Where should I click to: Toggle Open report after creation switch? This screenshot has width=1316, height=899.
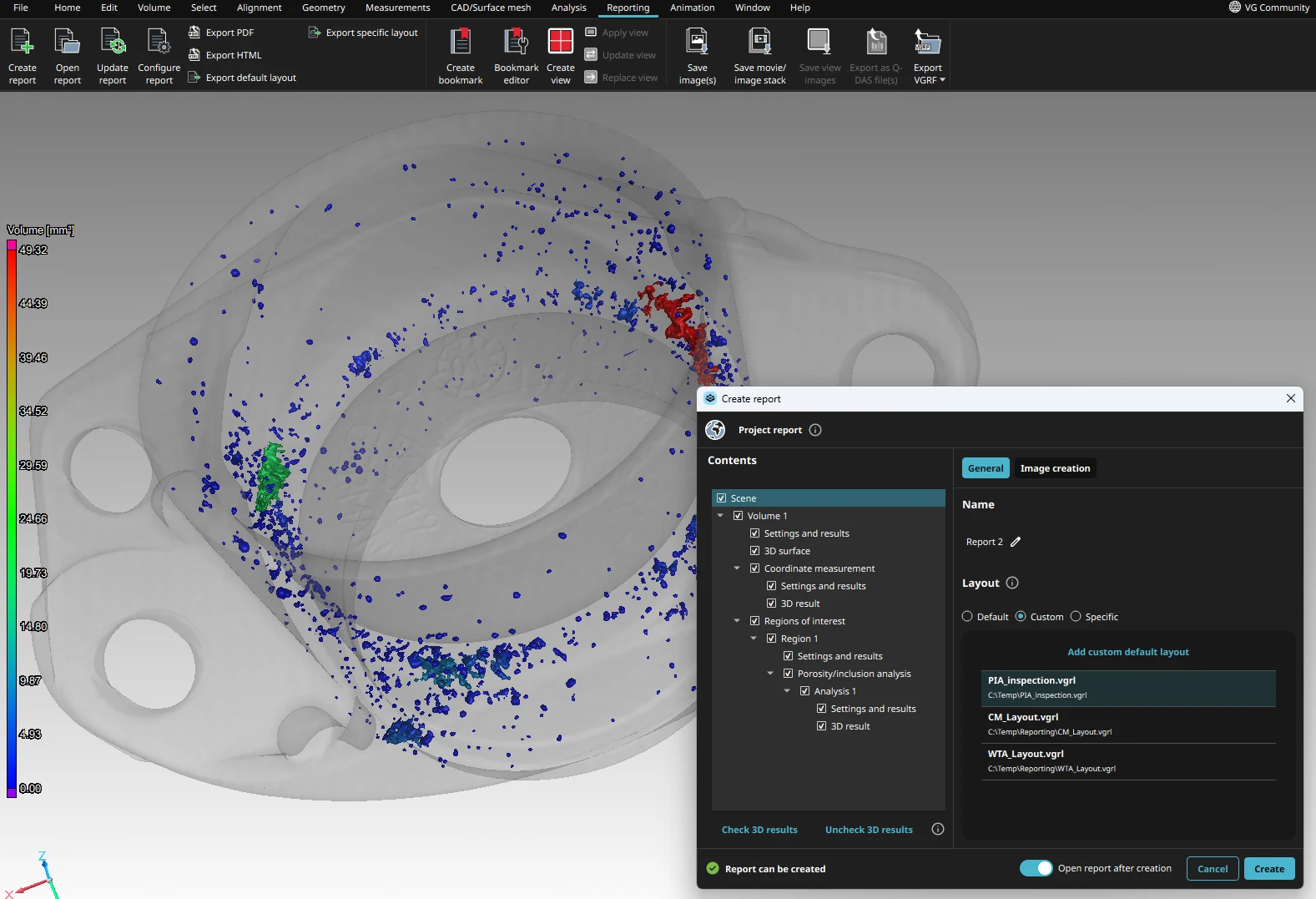pos(1036,868)
